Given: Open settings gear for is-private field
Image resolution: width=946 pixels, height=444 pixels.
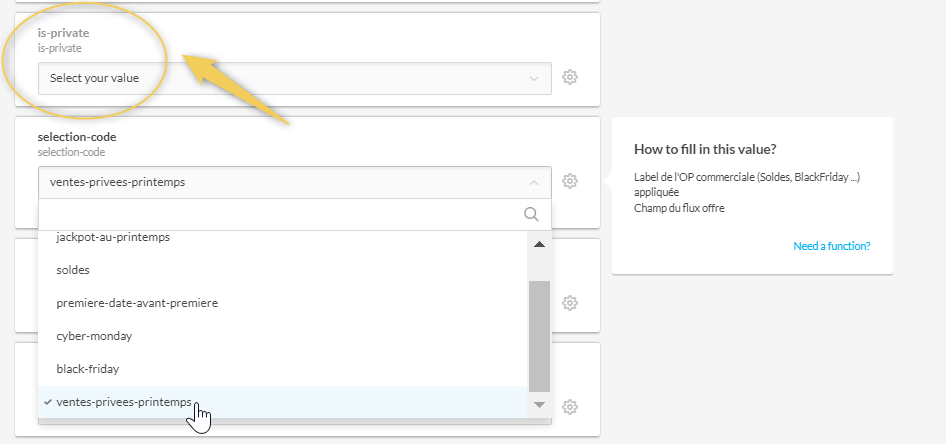Looking at the screenshot, I should [x=570, y=77].
